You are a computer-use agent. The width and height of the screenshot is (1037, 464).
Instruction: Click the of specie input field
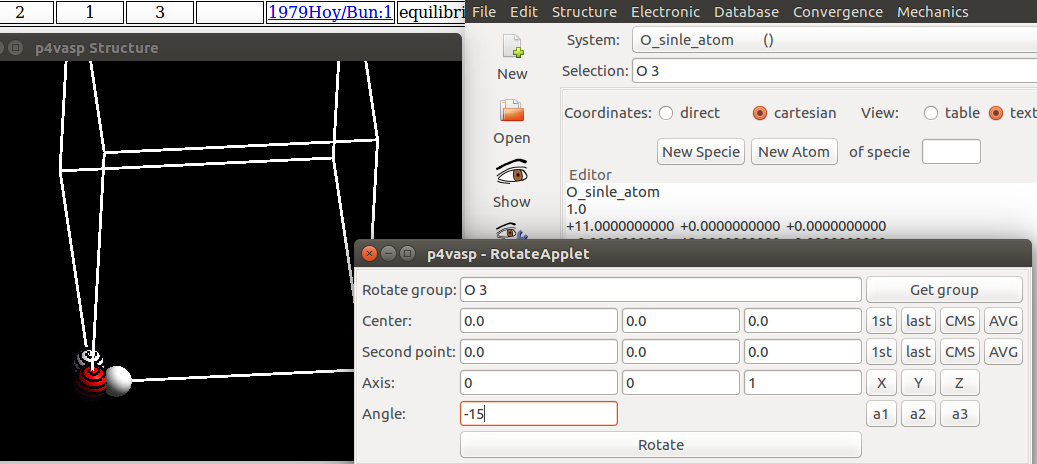(x=950, y=152)
